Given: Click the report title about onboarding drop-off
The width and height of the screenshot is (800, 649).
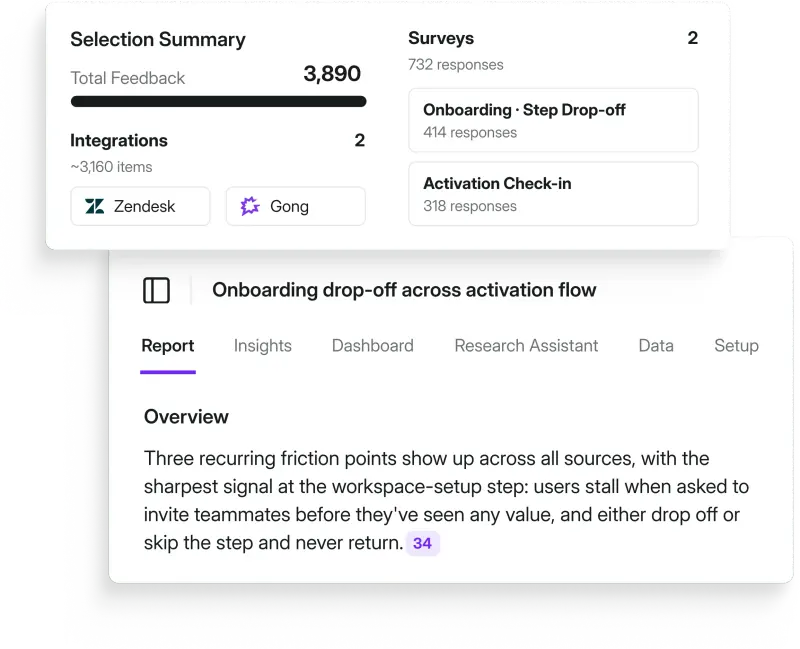Looking at the screenshot, I should coord(404,290).
